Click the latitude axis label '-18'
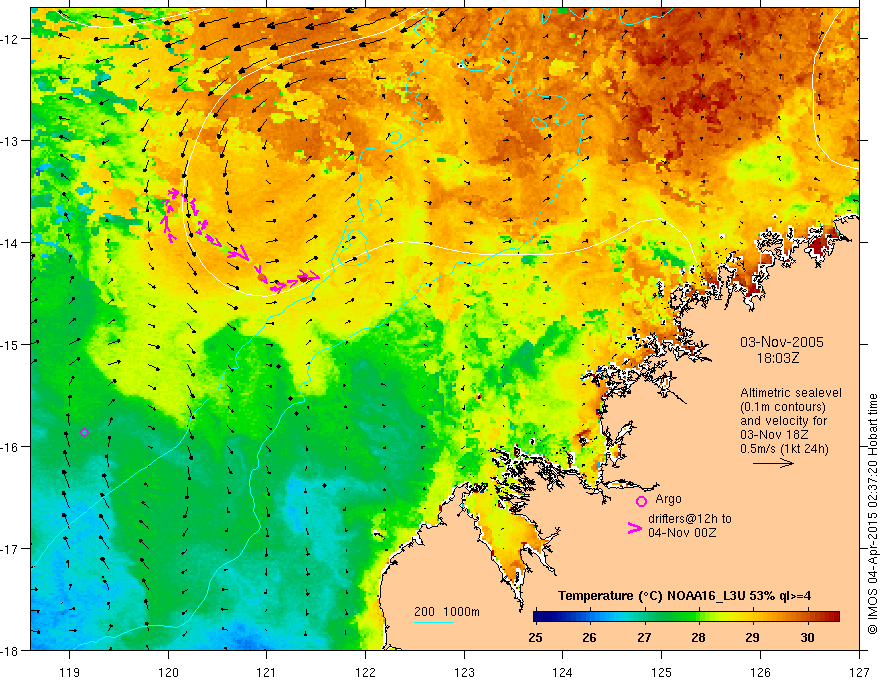Screen dimensions: 880x680 (10, 650)
